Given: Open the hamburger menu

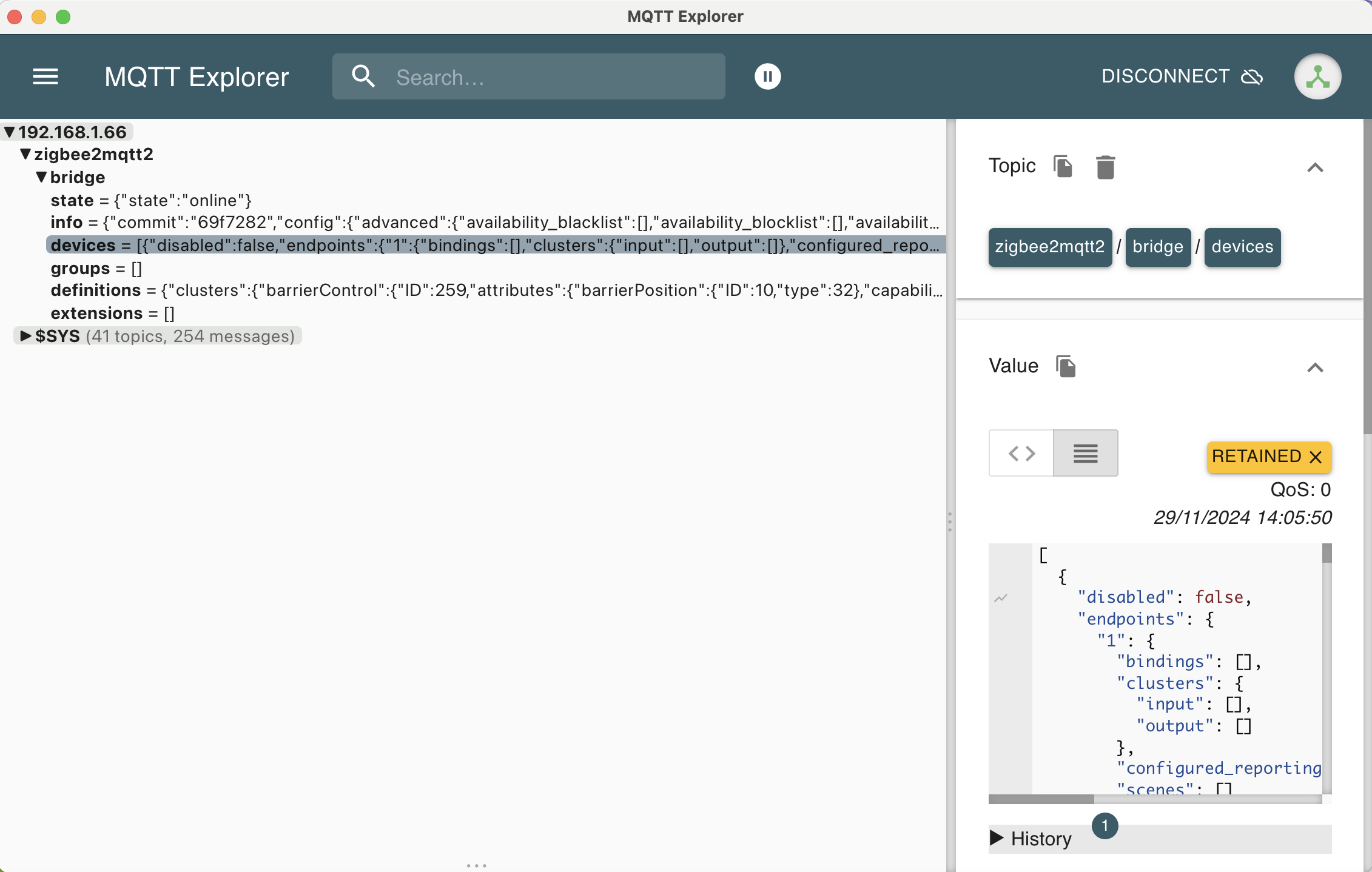Looking at the screenshot, I should [45, 77].
